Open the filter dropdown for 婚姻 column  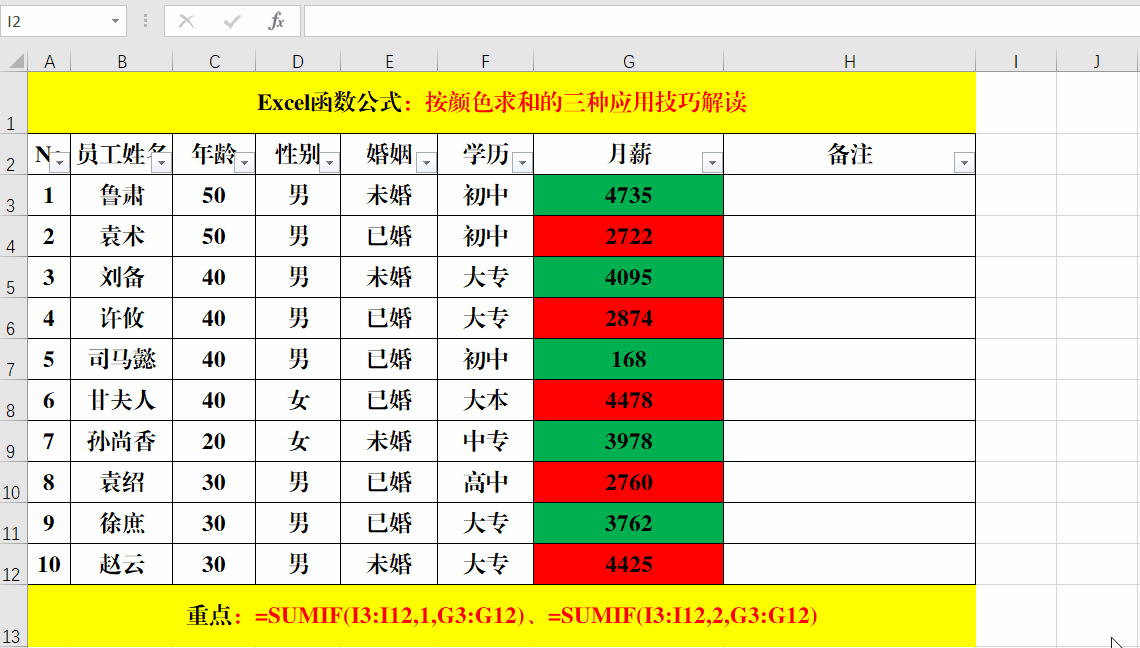pos(426,163)
